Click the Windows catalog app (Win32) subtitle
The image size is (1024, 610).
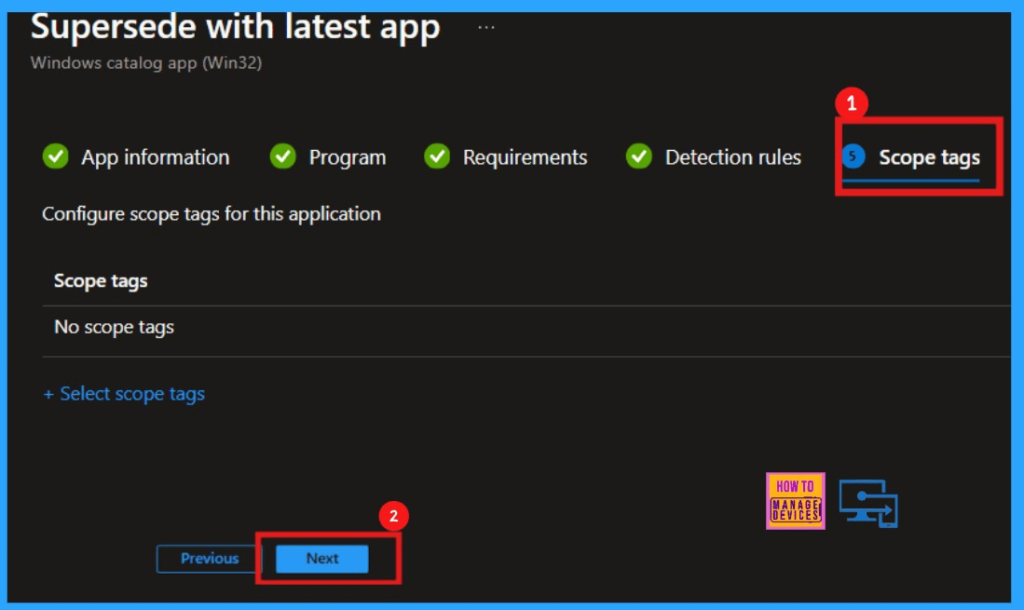click(x=146, y=63)
